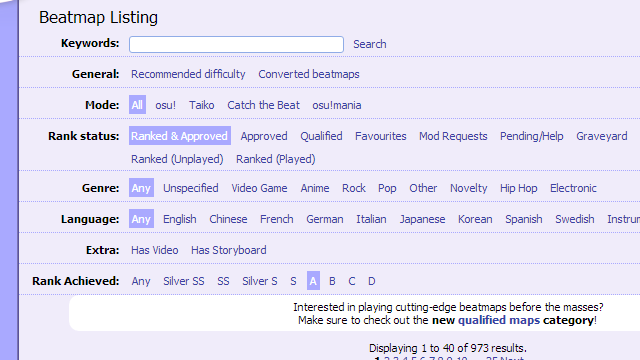This screenshot has width=640, height=360.
Task: Filter Rank Achieved by B
Action: (x=332, y=281)
